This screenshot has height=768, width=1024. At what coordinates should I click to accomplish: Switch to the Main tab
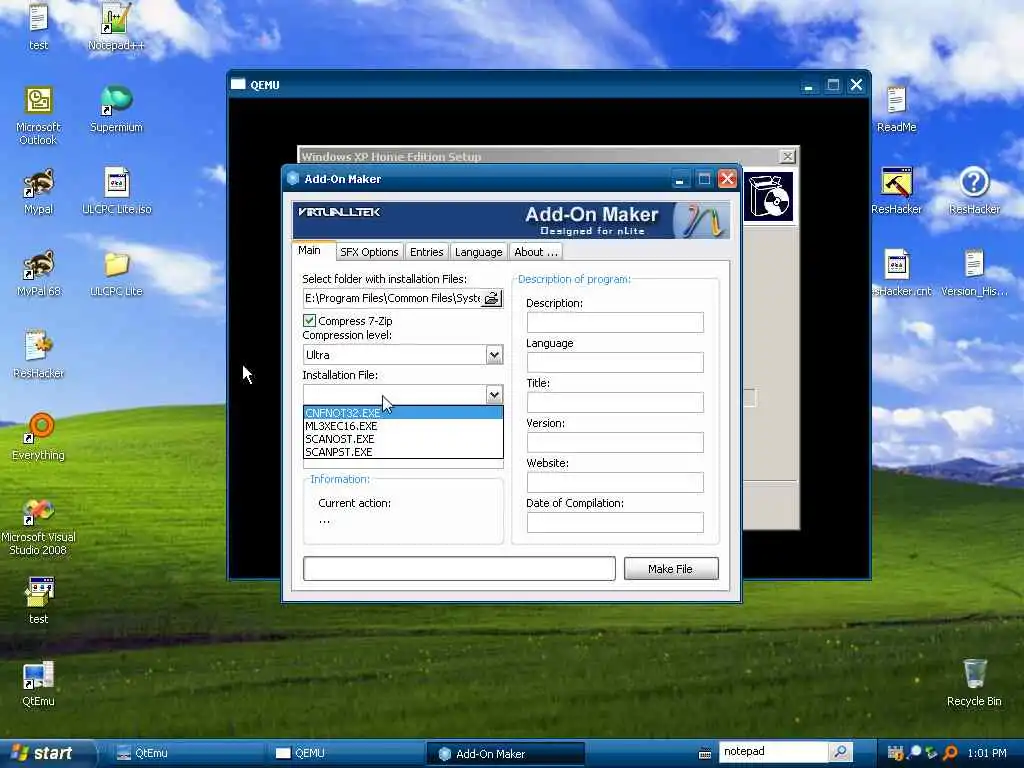(x=310, y=251)
